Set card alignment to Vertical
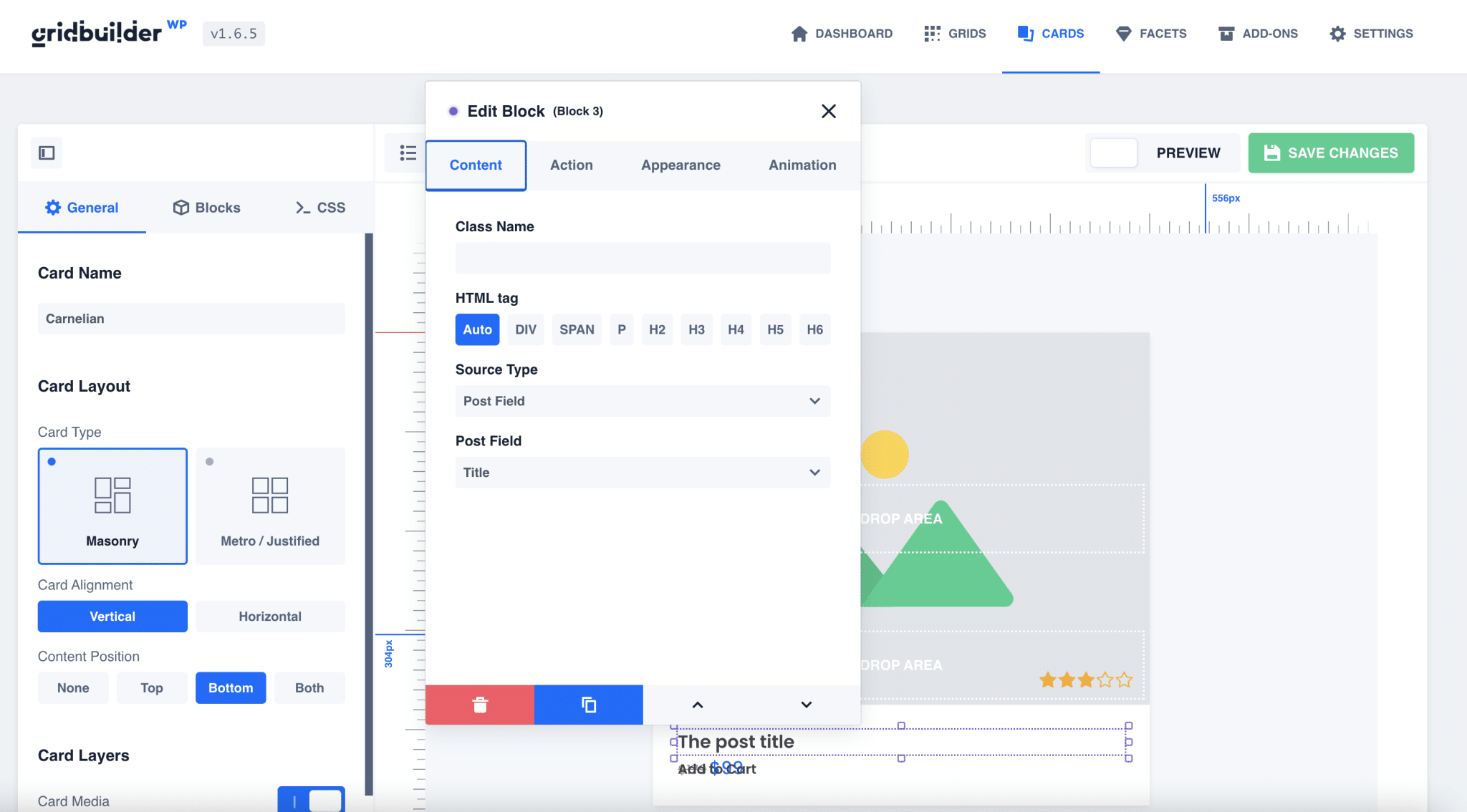The width and height of the screenshot is (1467, 812). coord(112,617)
